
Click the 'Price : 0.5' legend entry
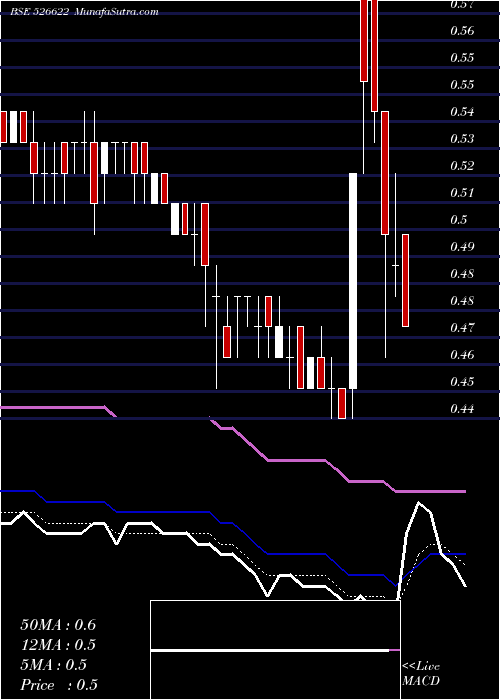(59, 684)
